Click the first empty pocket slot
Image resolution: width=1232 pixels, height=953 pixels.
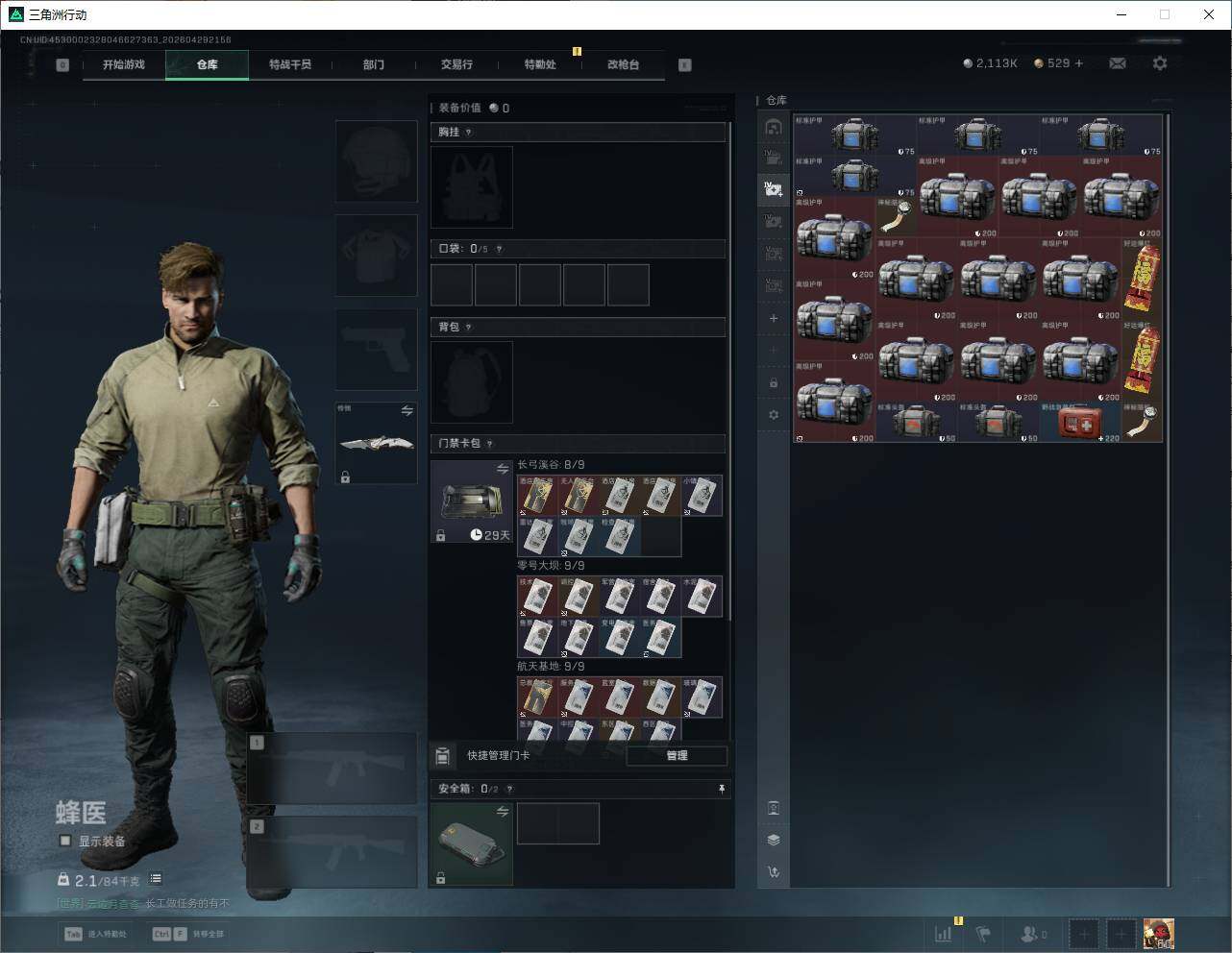tap(452, 285)
